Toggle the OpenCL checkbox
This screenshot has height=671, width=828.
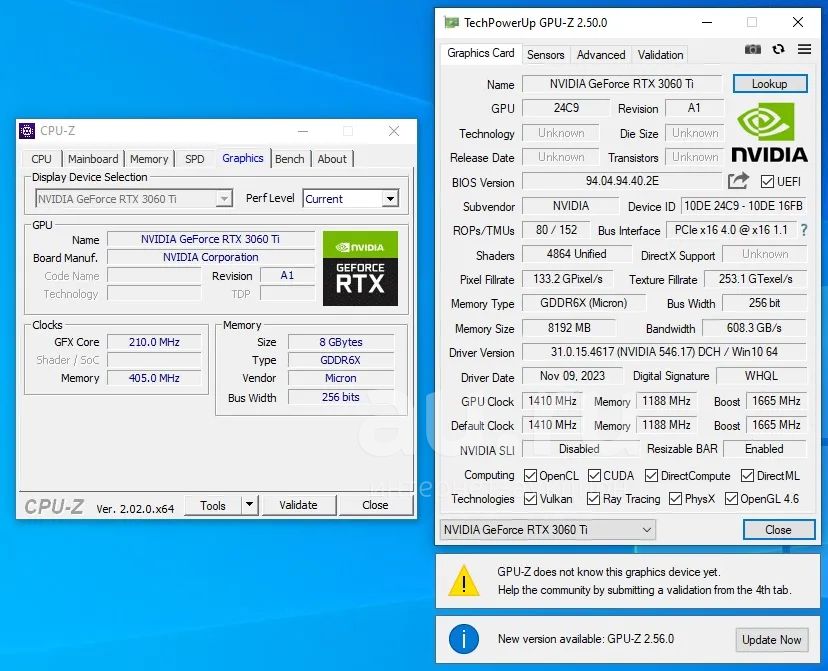530,476
